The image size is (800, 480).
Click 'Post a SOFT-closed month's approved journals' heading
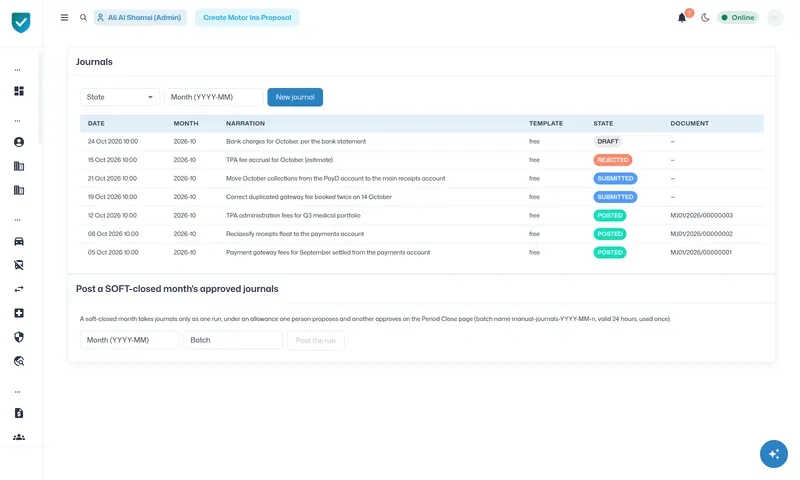pos(177,289)
